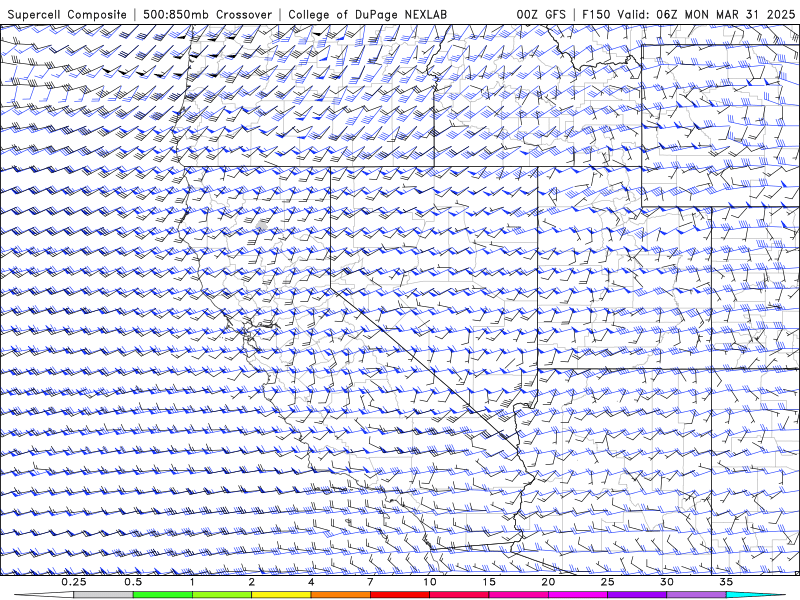Click the legend value 15

point(489,582)
